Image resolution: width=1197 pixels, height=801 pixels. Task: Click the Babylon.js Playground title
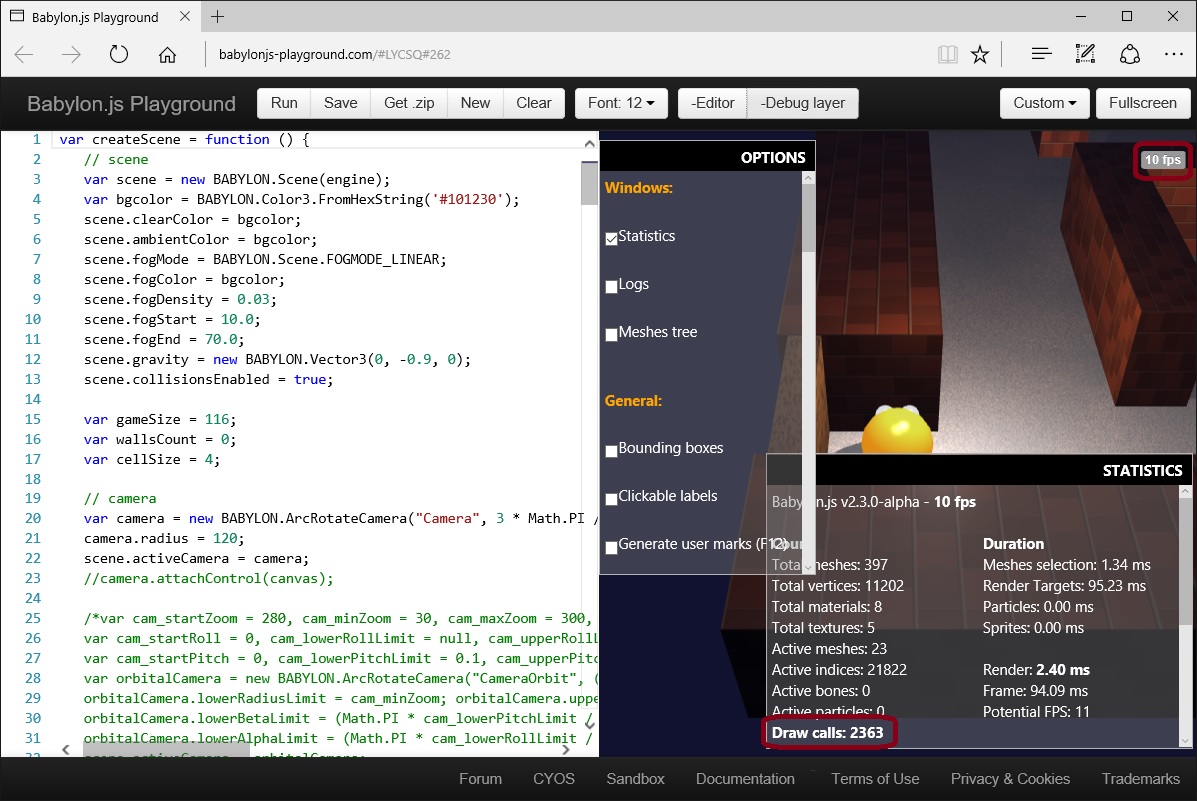point(131,104)
